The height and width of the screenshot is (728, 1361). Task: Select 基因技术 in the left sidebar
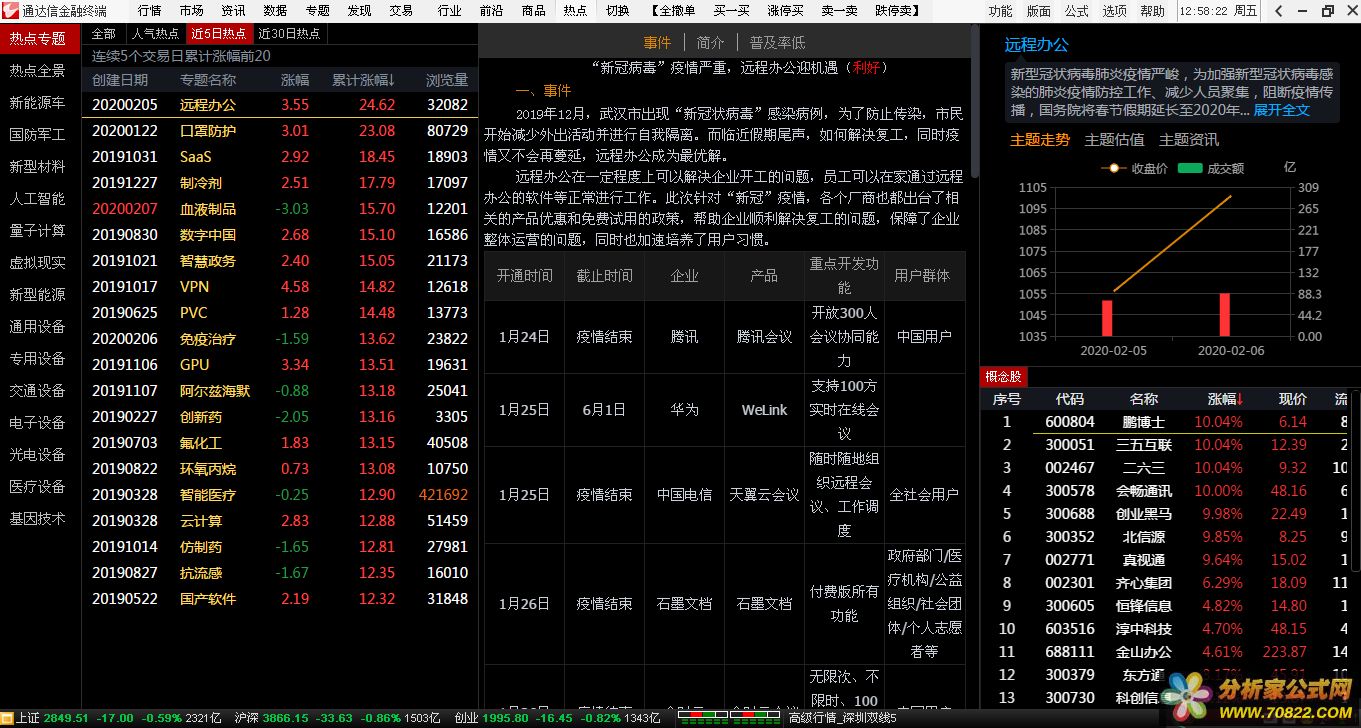tap(38, 519)
